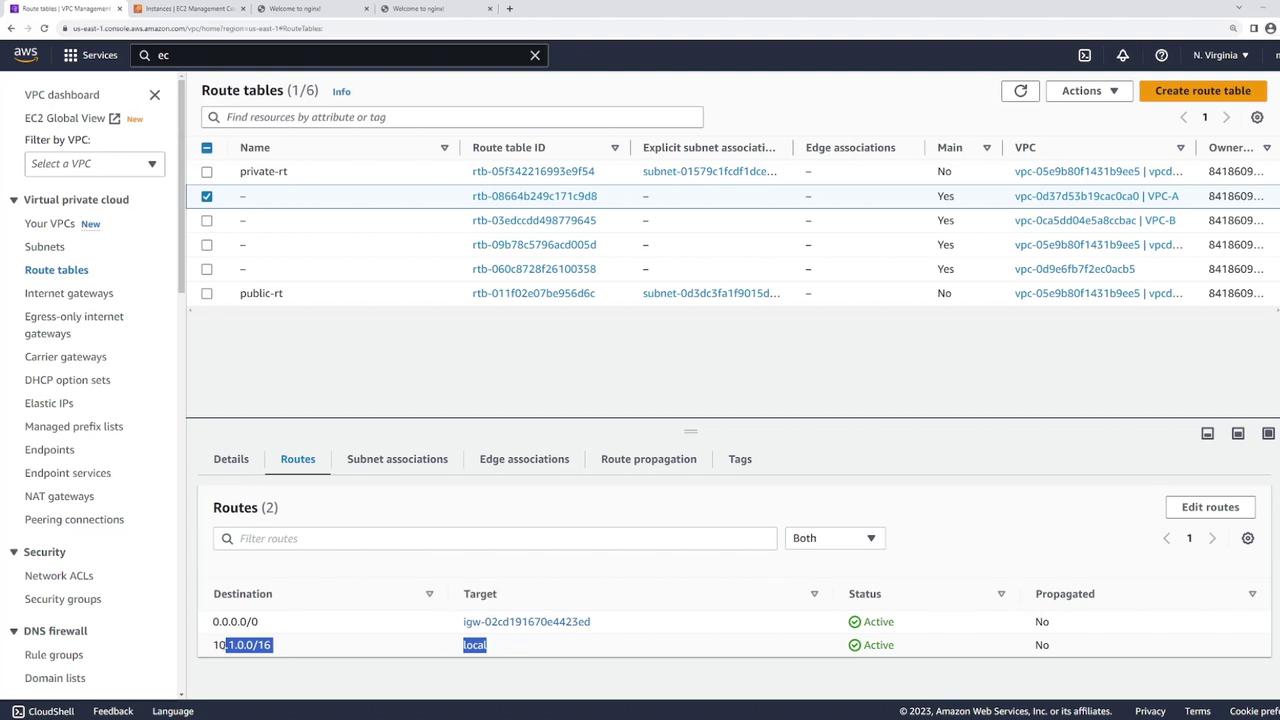Open the Actions dropdown menu

pos(1089,91)
